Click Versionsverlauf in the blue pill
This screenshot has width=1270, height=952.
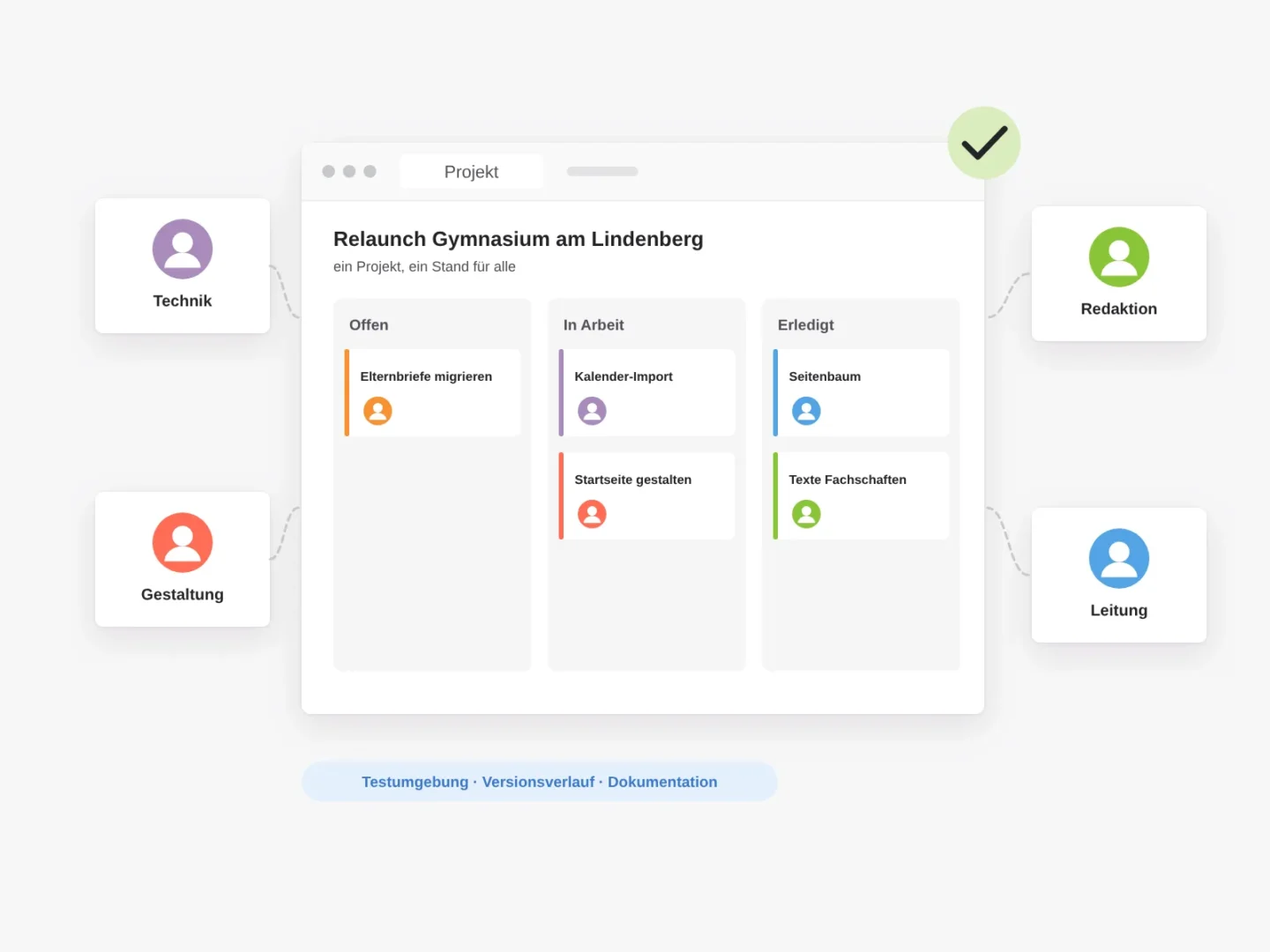tap(538, 782)
